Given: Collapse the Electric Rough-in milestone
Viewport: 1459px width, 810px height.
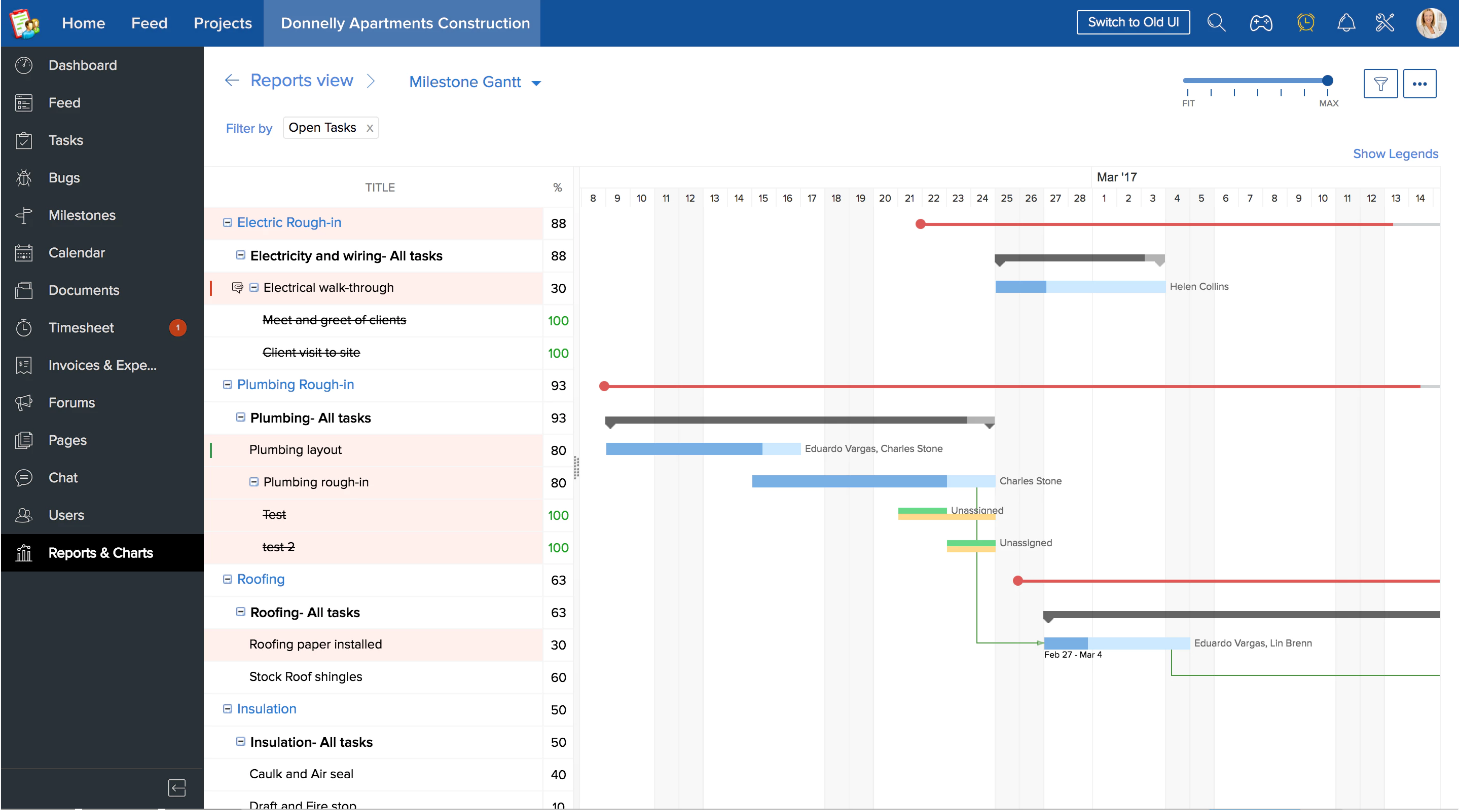Looking at the screenshot, I should 227,223.
